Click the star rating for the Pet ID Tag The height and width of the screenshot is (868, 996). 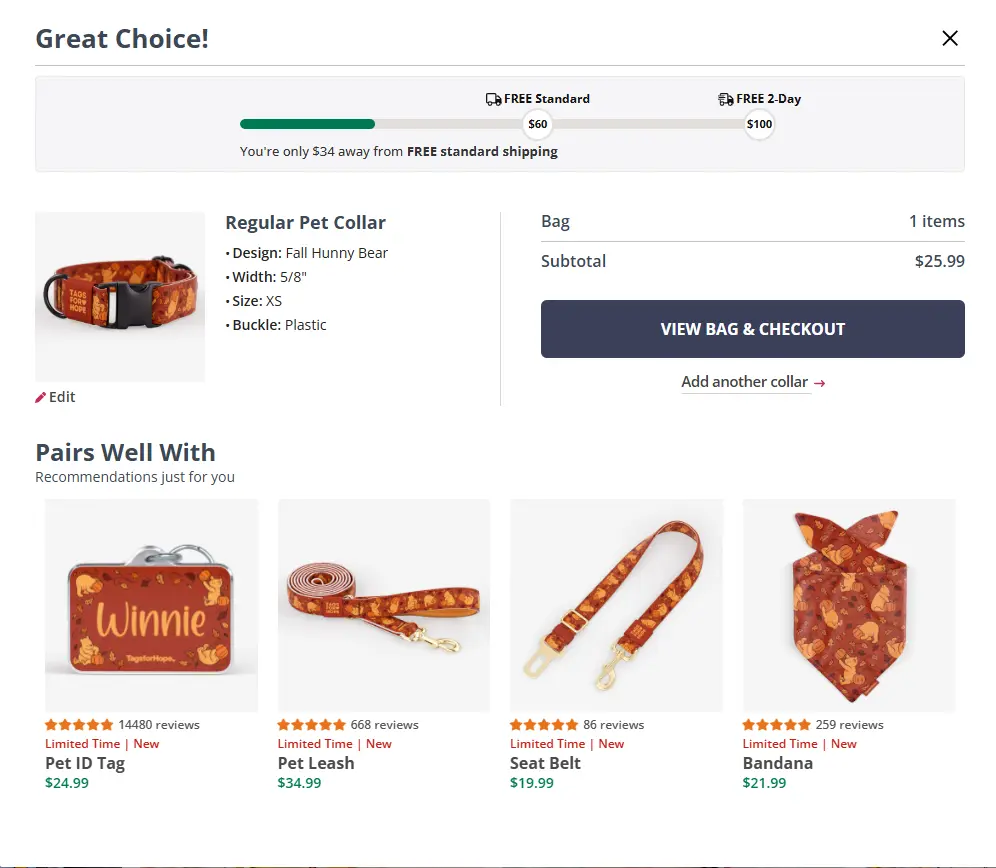(77, 724)
